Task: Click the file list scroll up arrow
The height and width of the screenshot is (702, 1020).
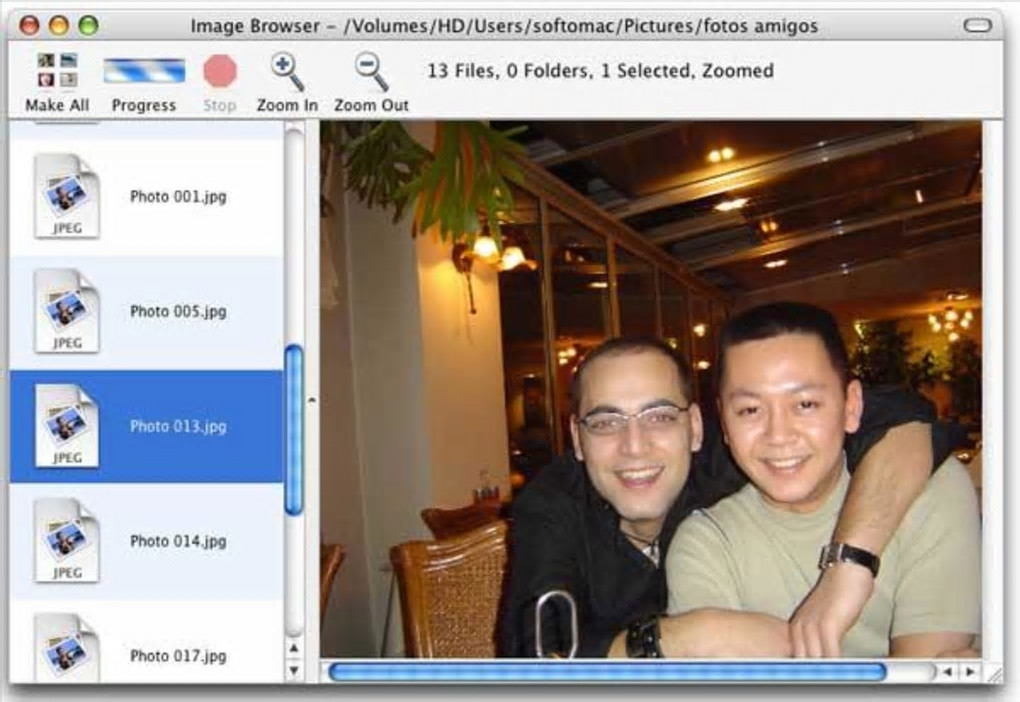Action: tap(294, 649)
